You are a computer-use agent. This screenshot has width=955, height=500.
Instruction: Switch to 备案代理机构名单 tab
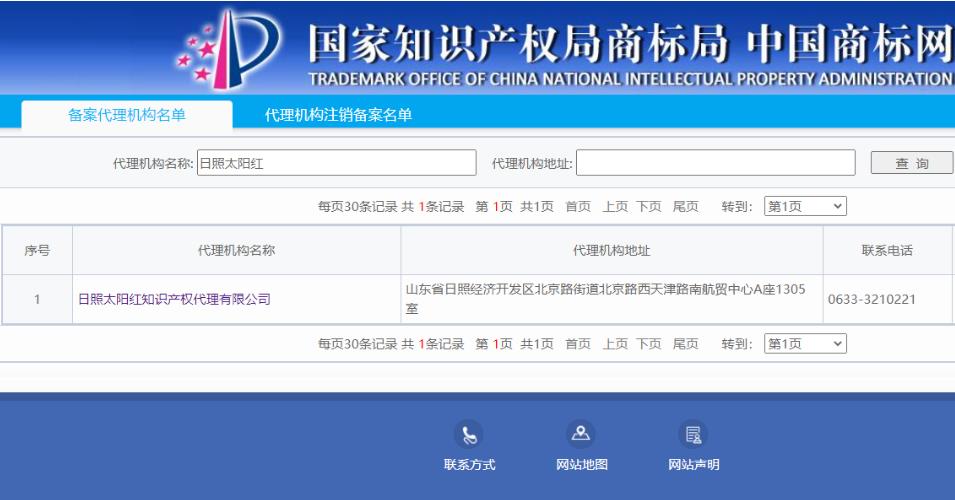[127, 114]
